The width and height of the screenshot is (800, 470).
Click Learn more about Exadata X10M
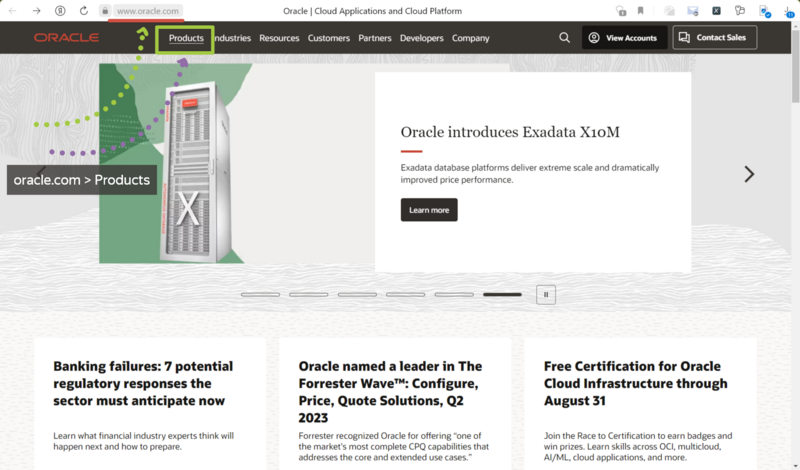pos(429,210)
